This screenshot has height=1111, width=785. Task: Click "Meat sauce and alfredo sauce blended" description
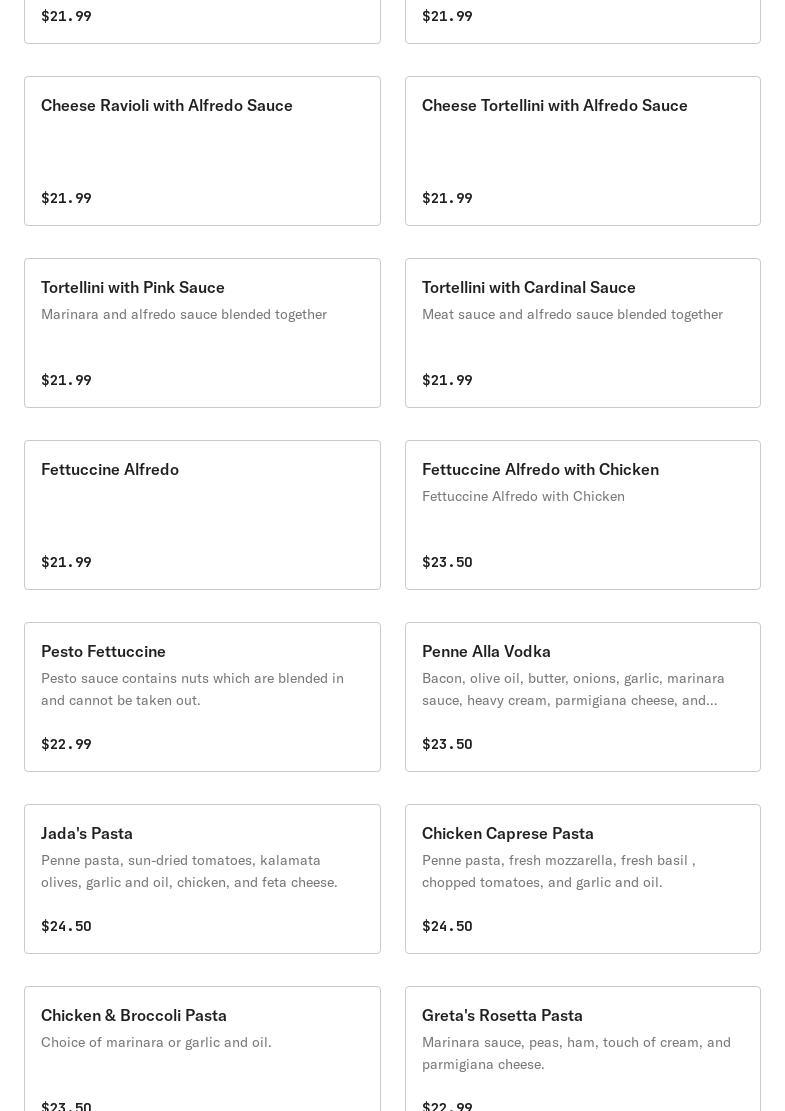pos(572,314)
